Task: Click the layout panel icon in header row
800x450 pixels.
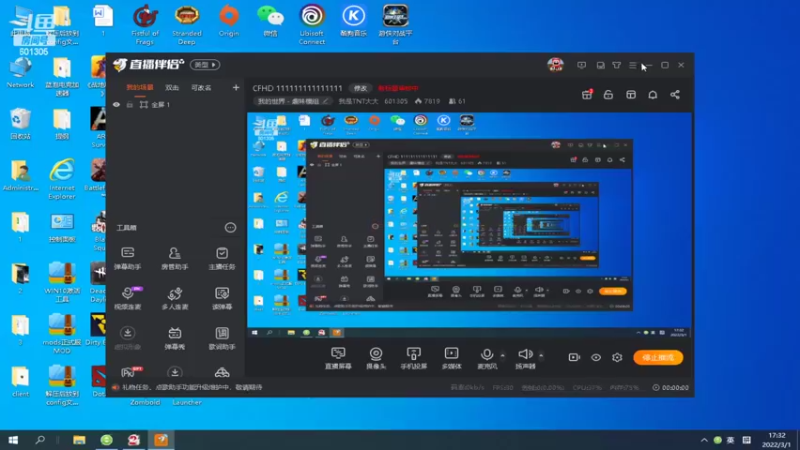Action: click(631, 95)
